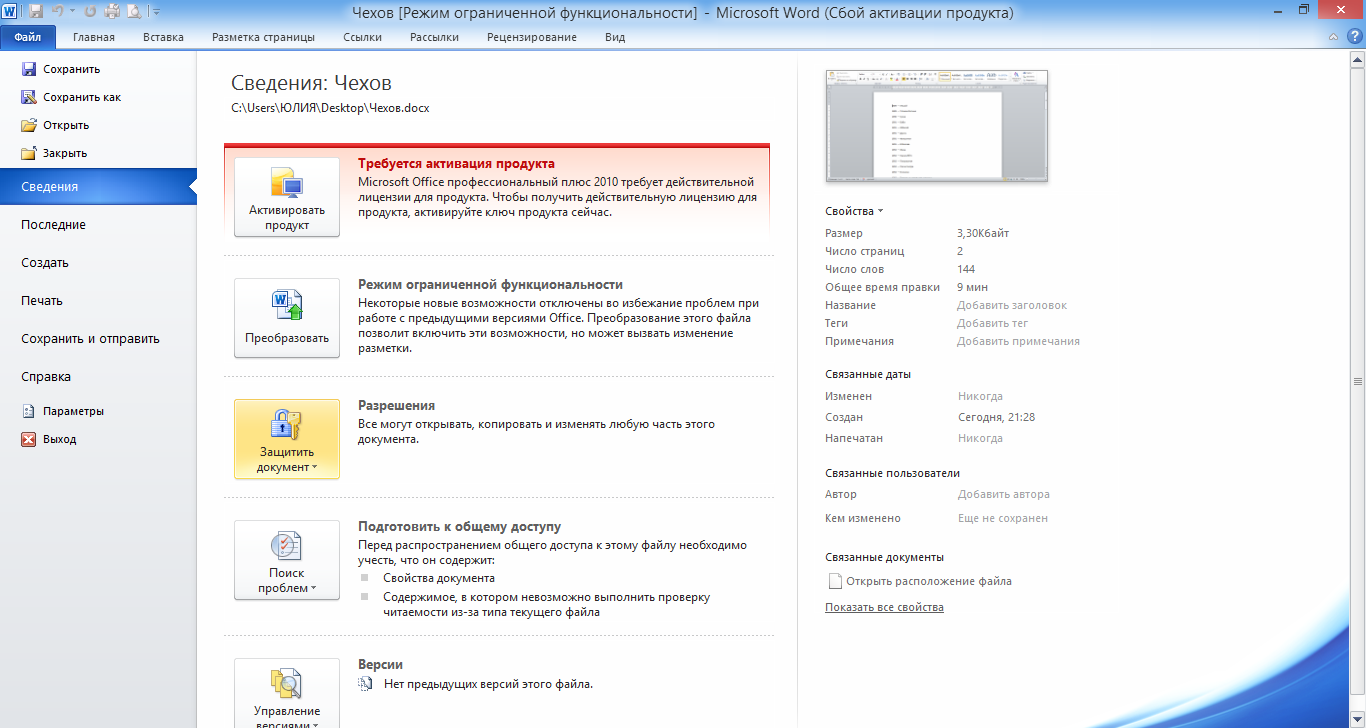
Task: Click the Размер value 3,30Кбайт
Action: 983,233
